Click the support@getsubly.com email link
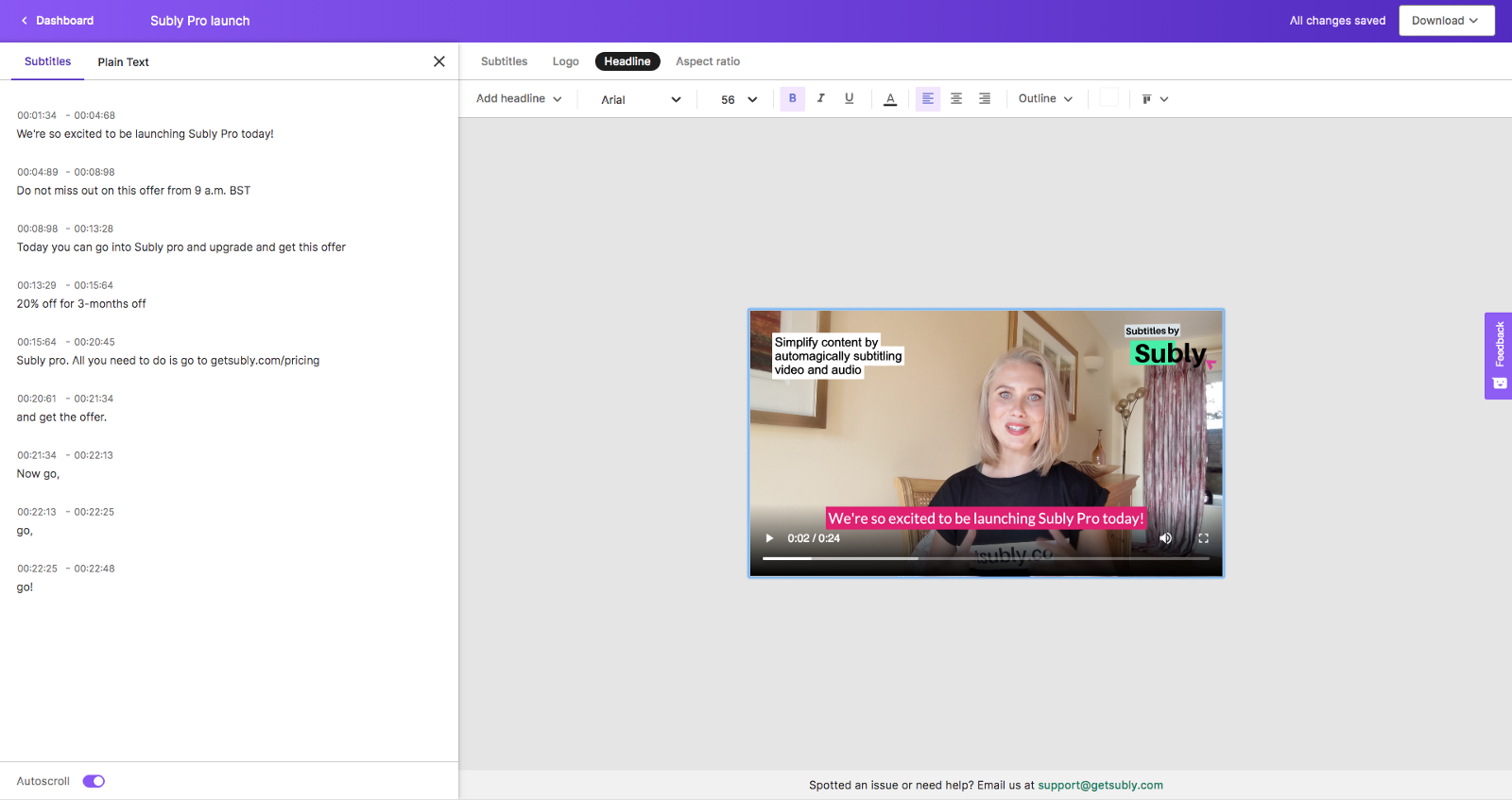1512x800 pixels. (1100, 785)
